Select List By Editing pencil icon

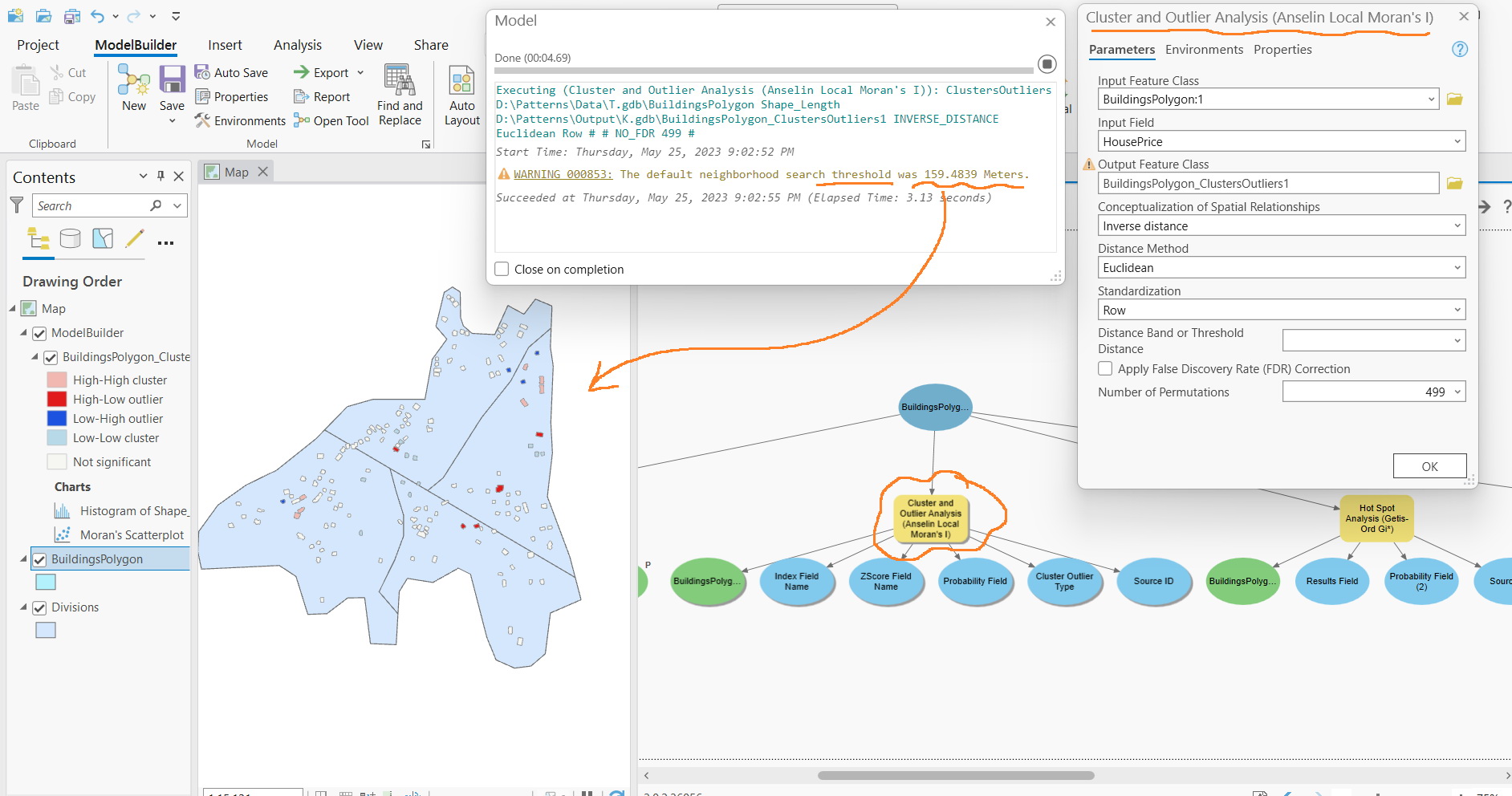point(135,238)
